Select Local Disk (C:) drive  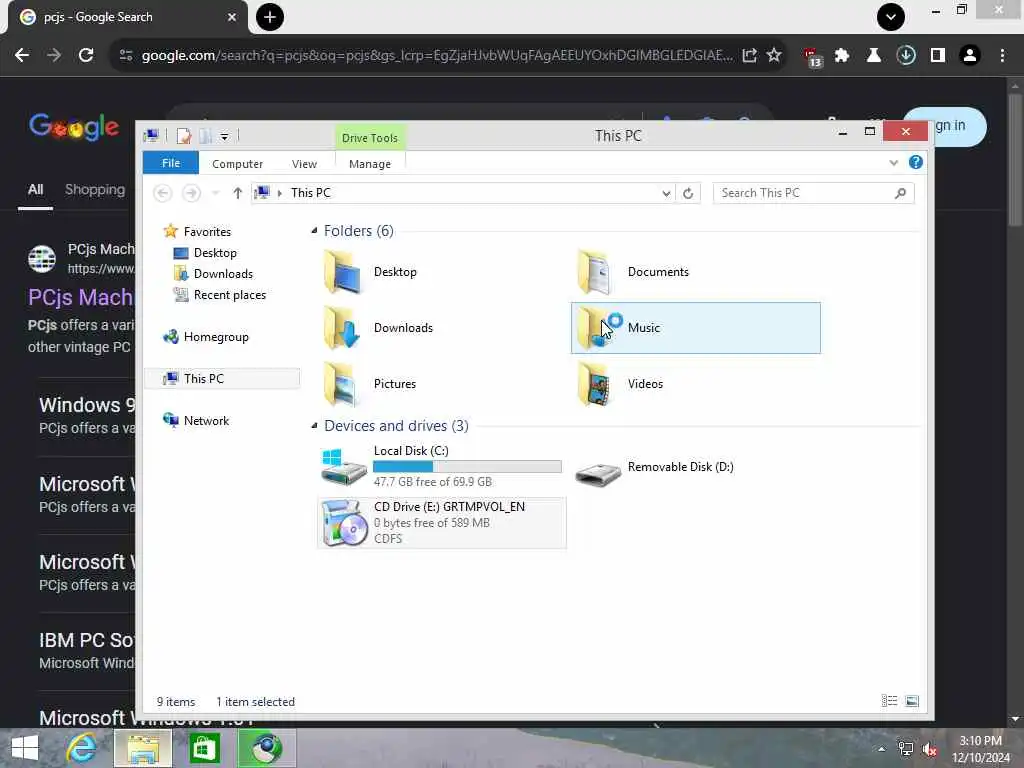[441, 466]
